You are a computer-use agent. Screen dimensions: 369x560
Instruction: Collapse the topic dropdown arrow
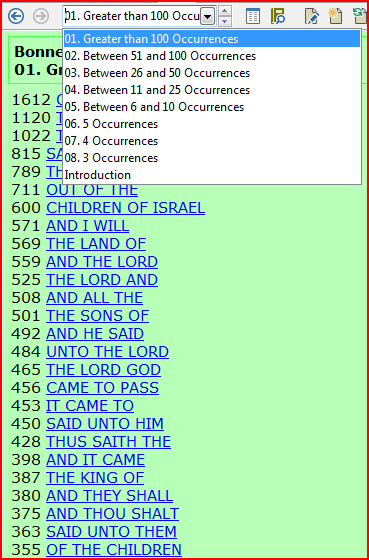(x=208, y=16)
